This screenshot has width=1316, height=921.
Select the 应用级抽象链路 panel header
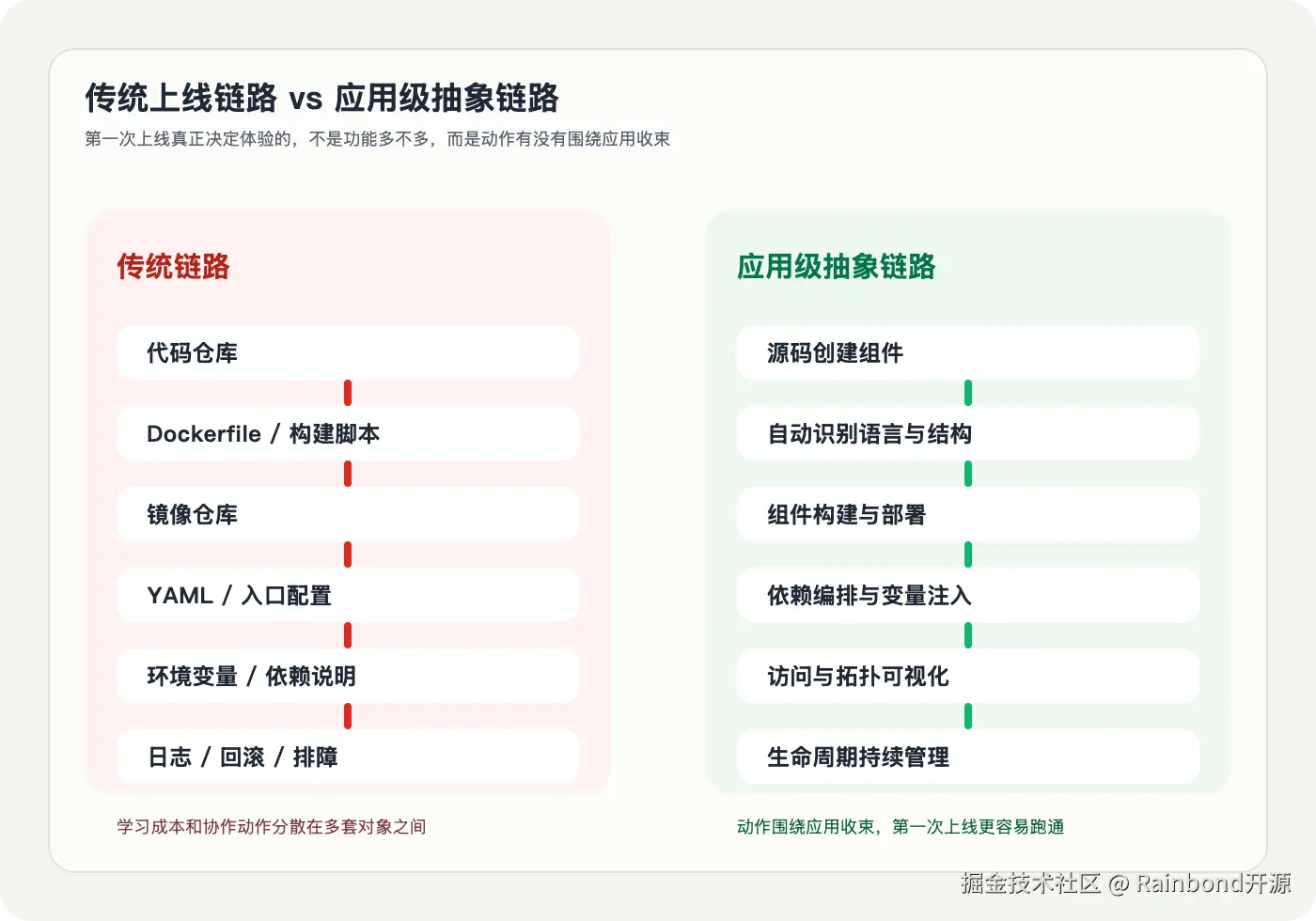coord(837,269)
